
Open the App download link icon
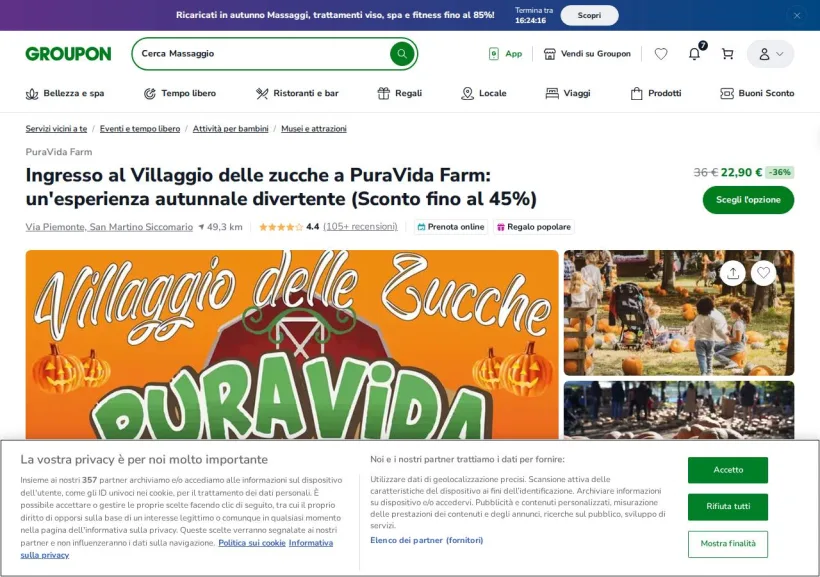coord(494,54)
